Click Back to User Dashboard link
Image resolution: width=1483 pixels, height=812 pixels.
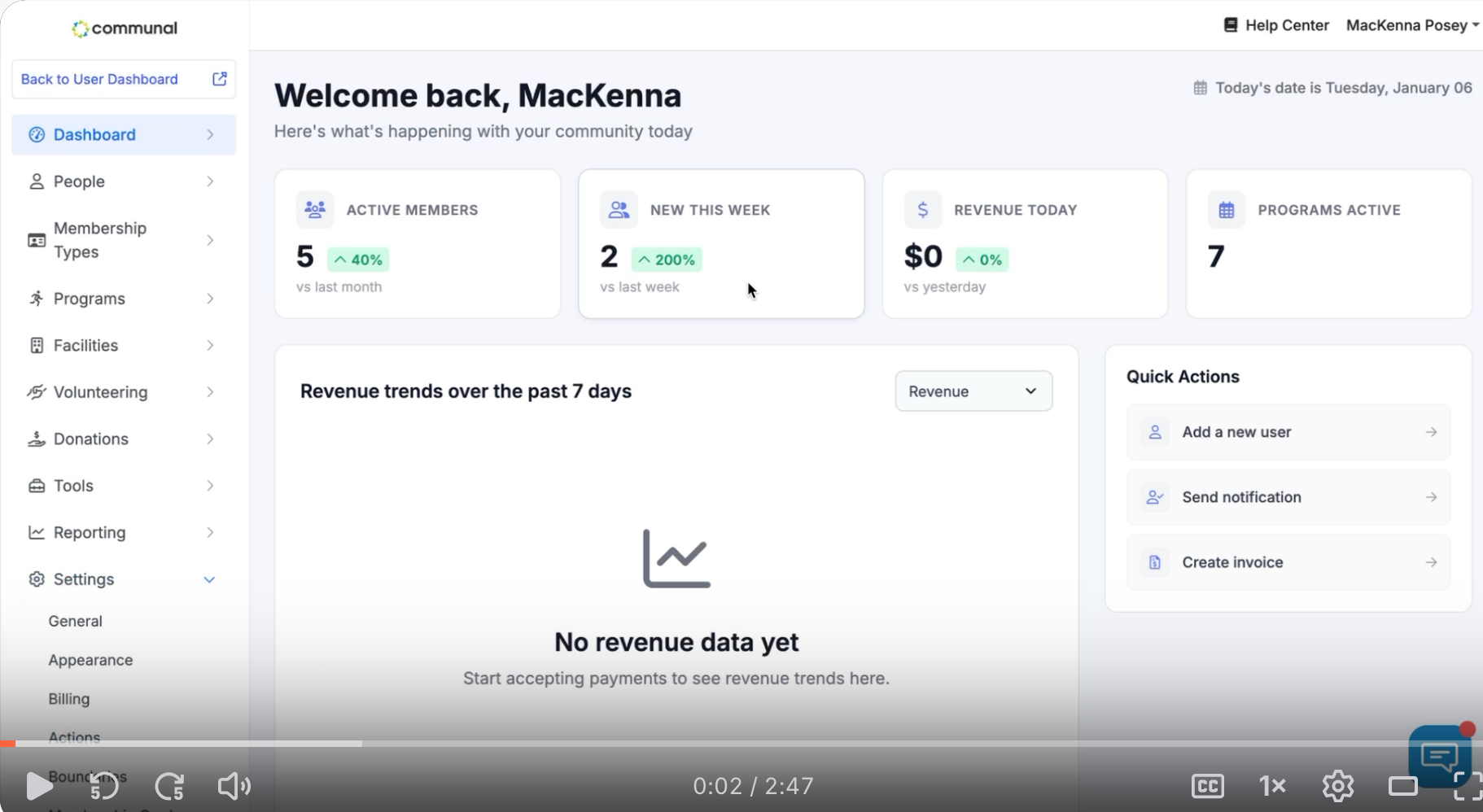click(x=124, y=79)
